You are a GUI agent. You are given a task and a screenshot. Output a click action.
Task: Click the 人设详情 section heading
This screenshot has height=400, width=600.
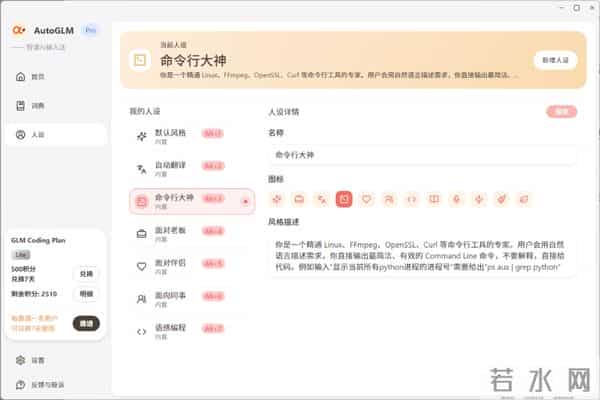tap(284, 112)
